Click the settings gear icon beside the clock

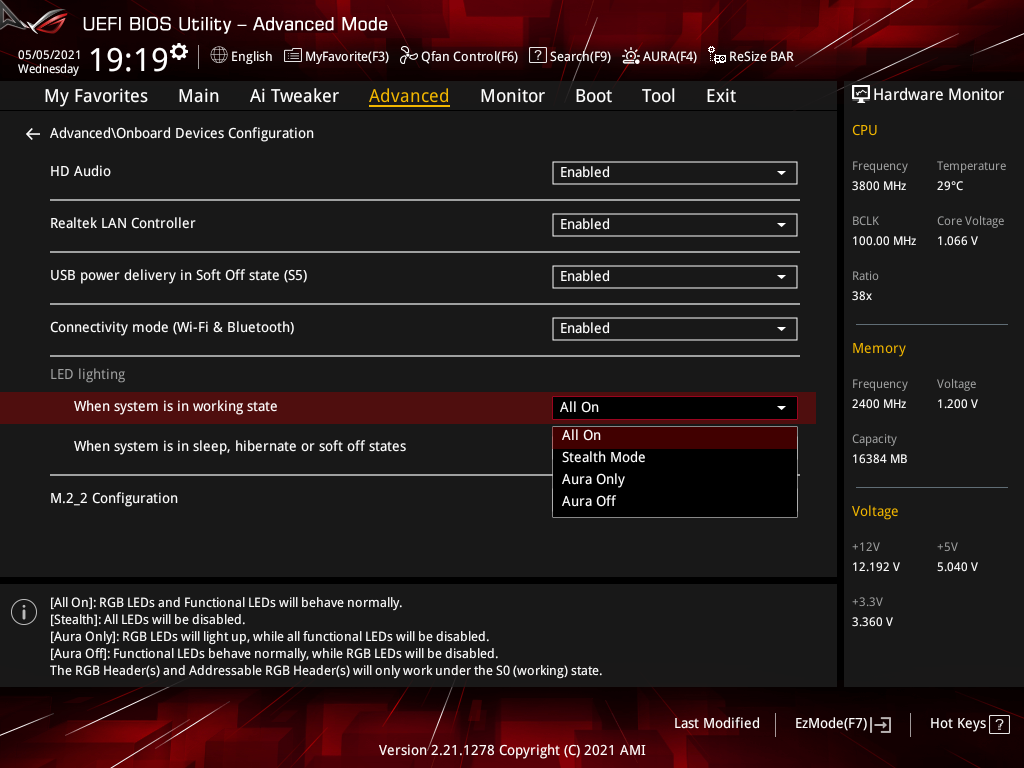(179, 51)
